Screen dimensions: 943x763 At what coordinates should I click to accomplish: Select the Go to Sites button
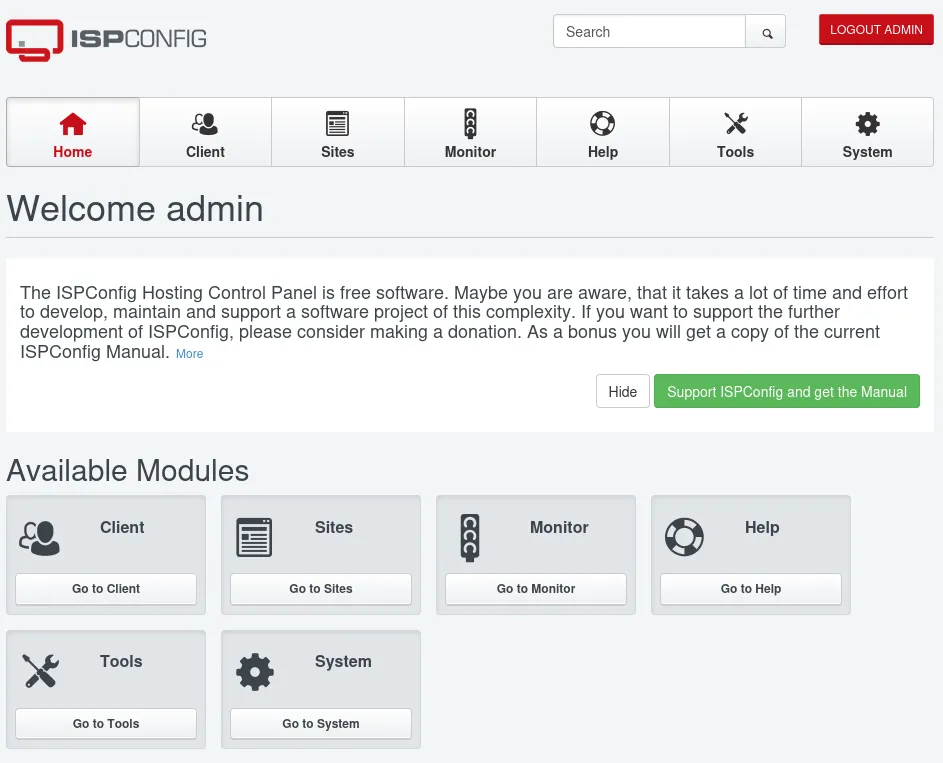(x=321, y=589)
